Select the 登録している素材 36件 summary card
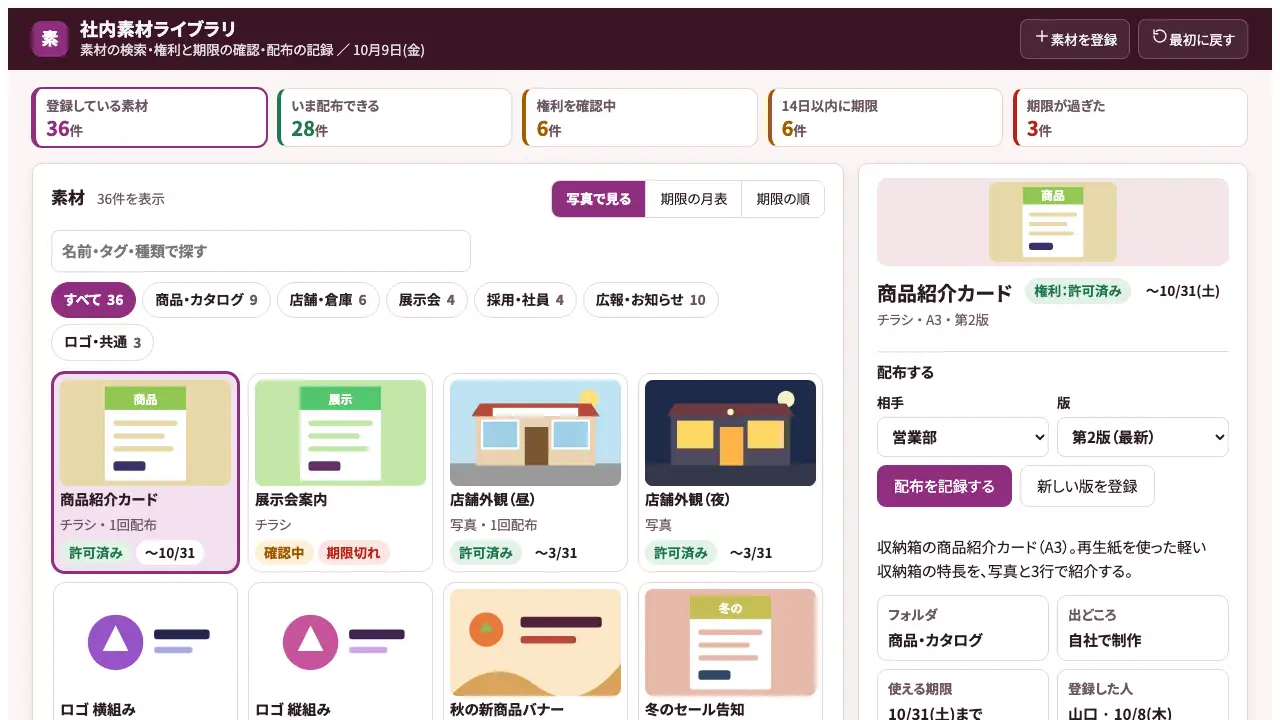This screenshot has width=1280, height=720. click(x=150, y=117)
